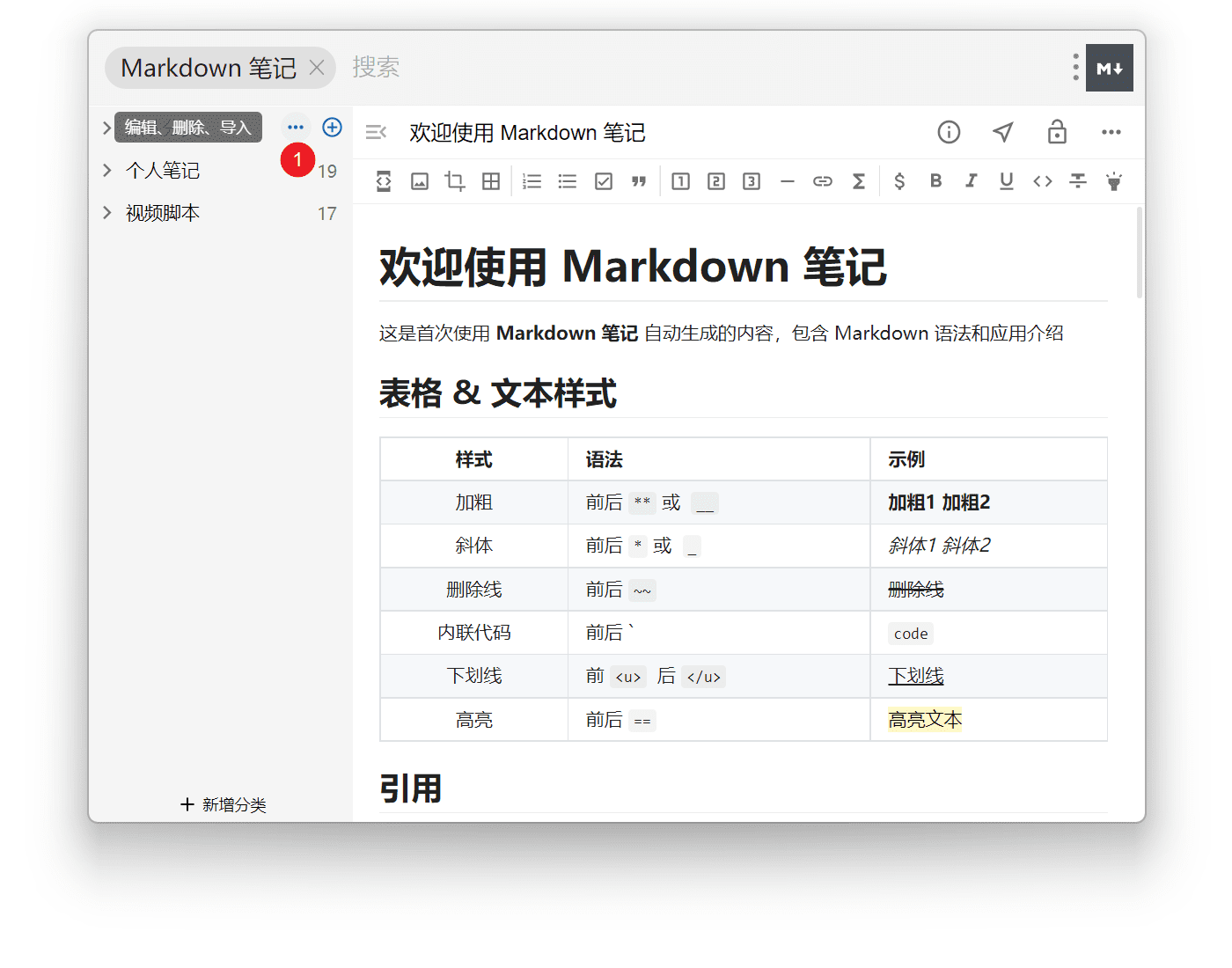Viewport: 1232px width, 968px height.
Task: Insert a blockquote with the quote icon
Action: (x=639, y=181)
